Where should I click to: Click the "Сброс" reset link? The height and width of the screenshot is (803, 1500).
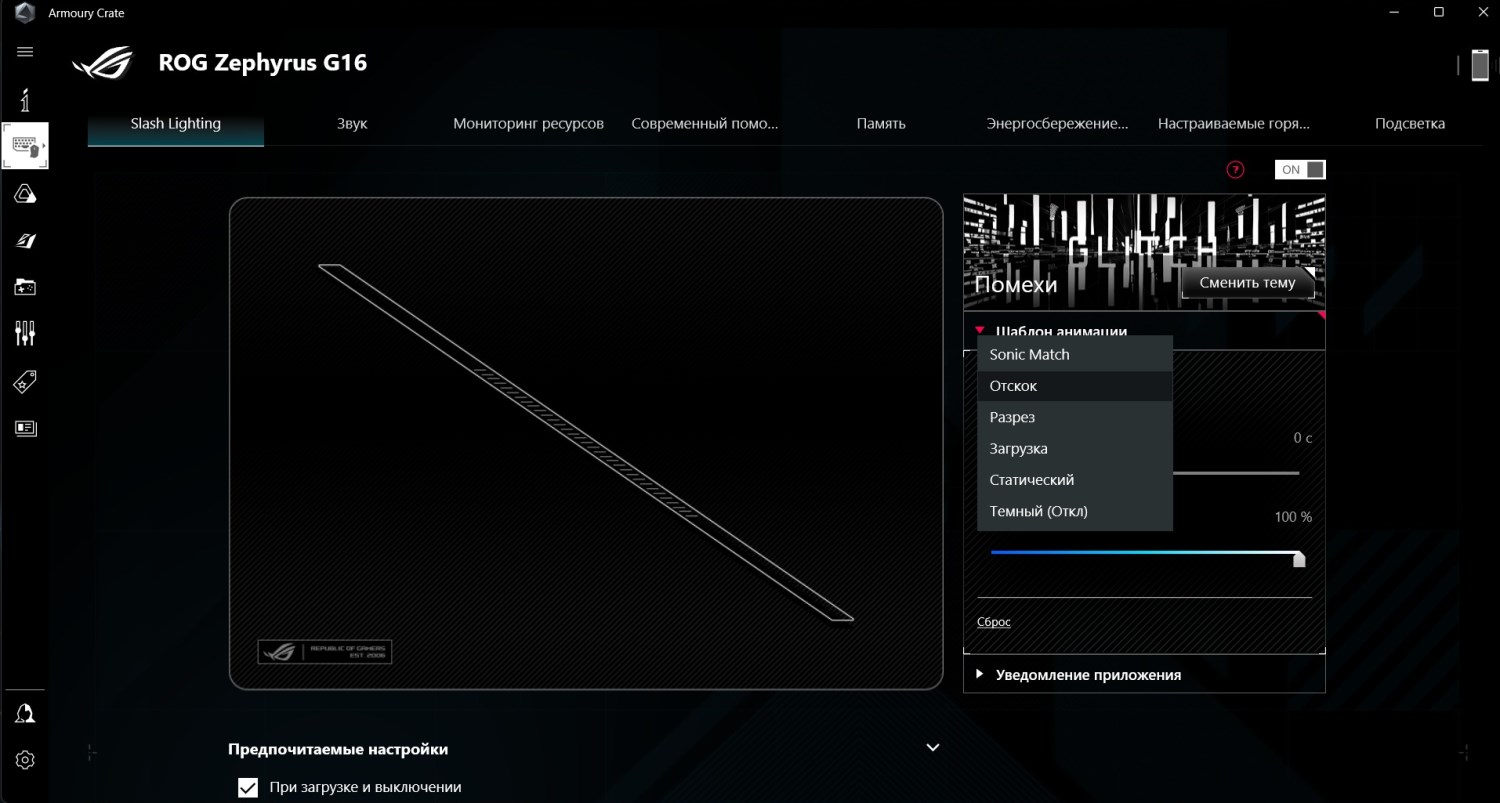coord(993,622)
